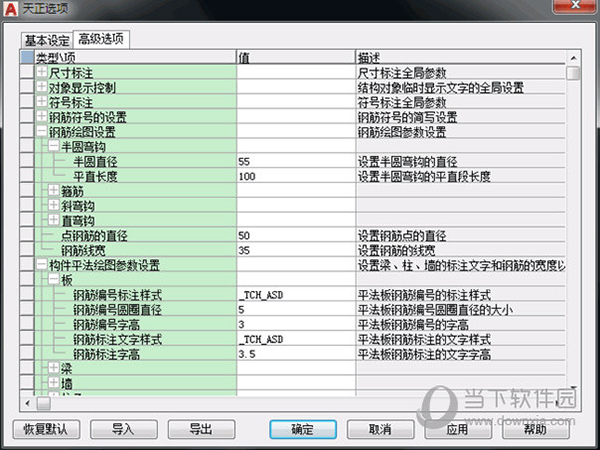Select the 钢筋编号标注样式 tree item
Viewport: 600px width, 450px height.
[117, 295]
